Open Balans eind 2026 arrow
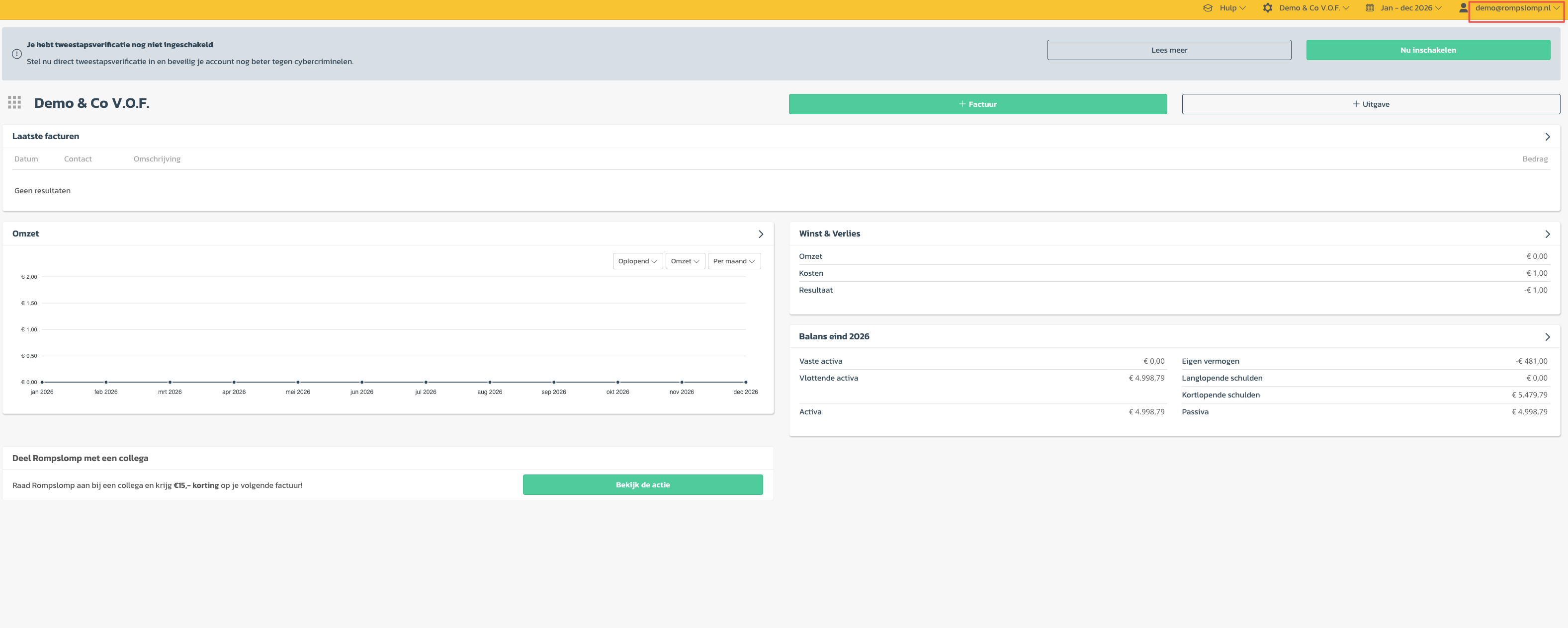Screen dimensions: 1568x628 1547,337
